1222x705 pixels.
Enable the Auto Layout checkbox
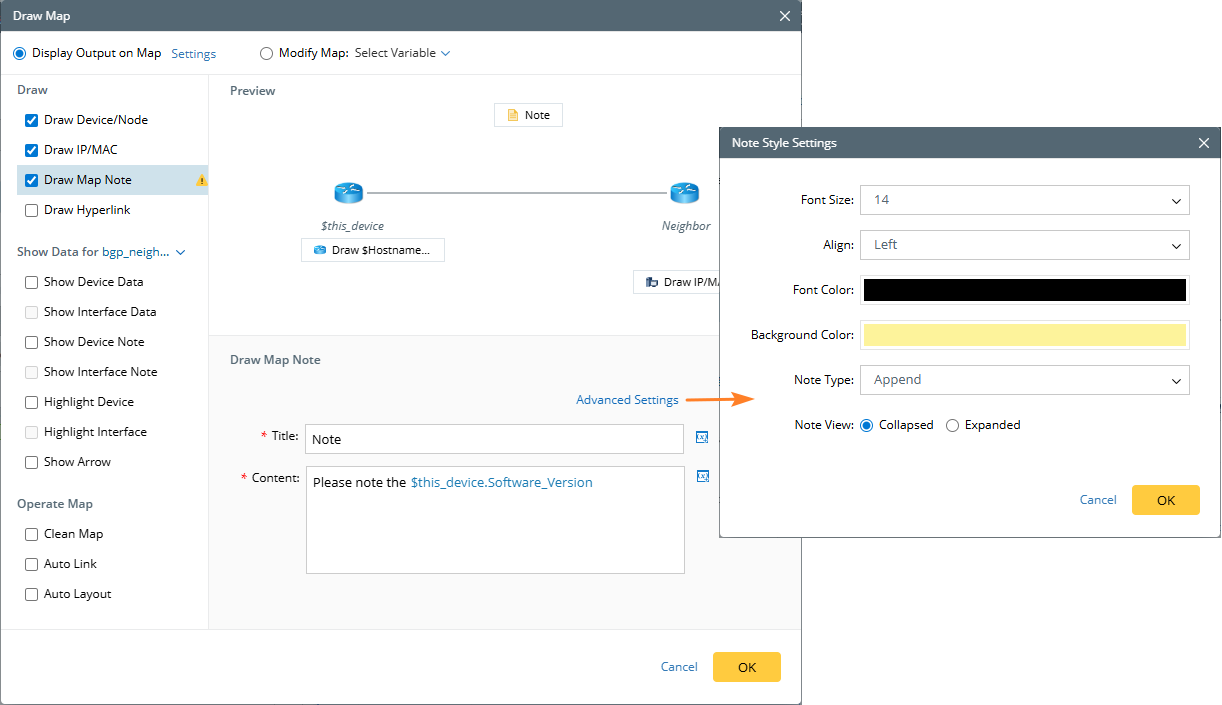point(32,594)
